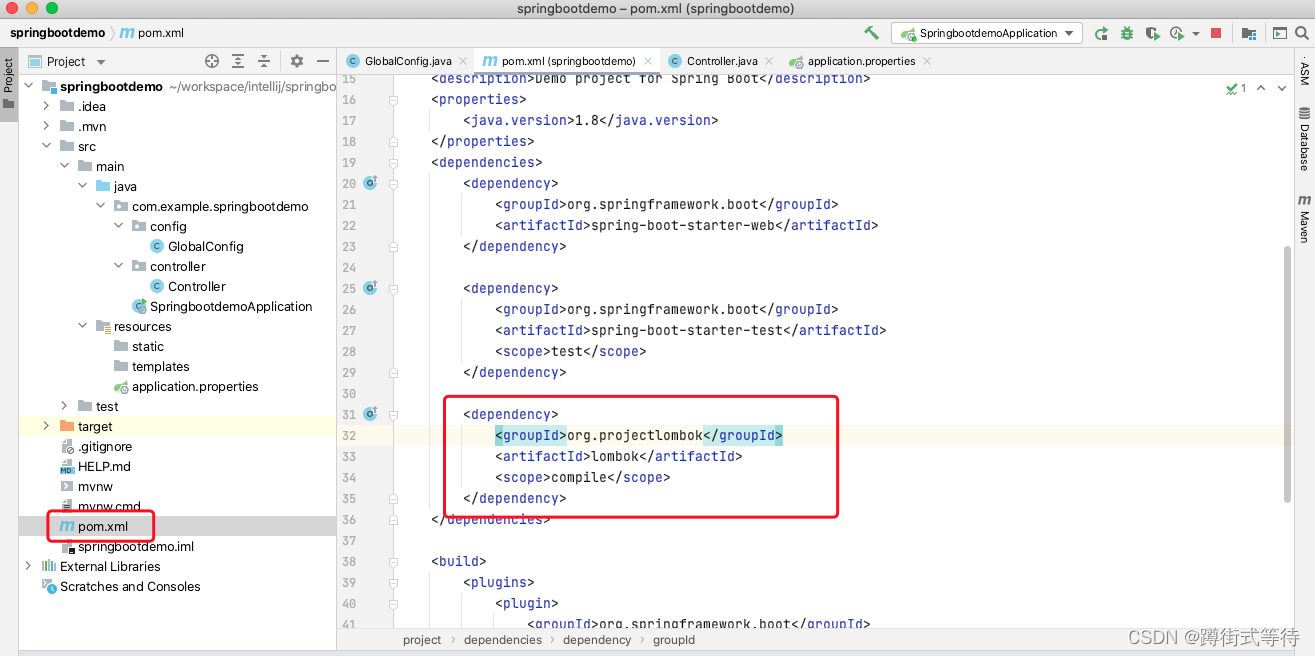Switch to the application.properties tab
Image resolution: width=1315 pixels, height=656 pixels.
tap(861, 61)
